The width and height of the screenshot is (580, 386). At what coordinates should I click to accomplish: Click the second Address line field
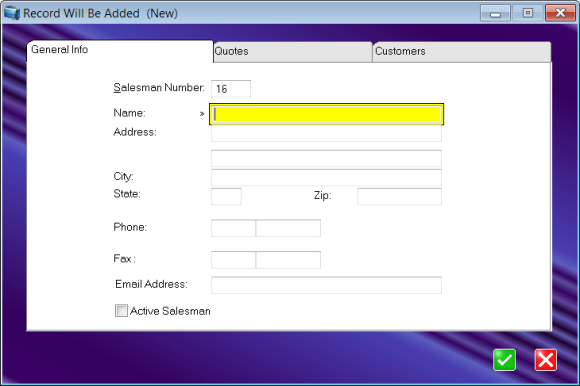click(x=326, y=158)
